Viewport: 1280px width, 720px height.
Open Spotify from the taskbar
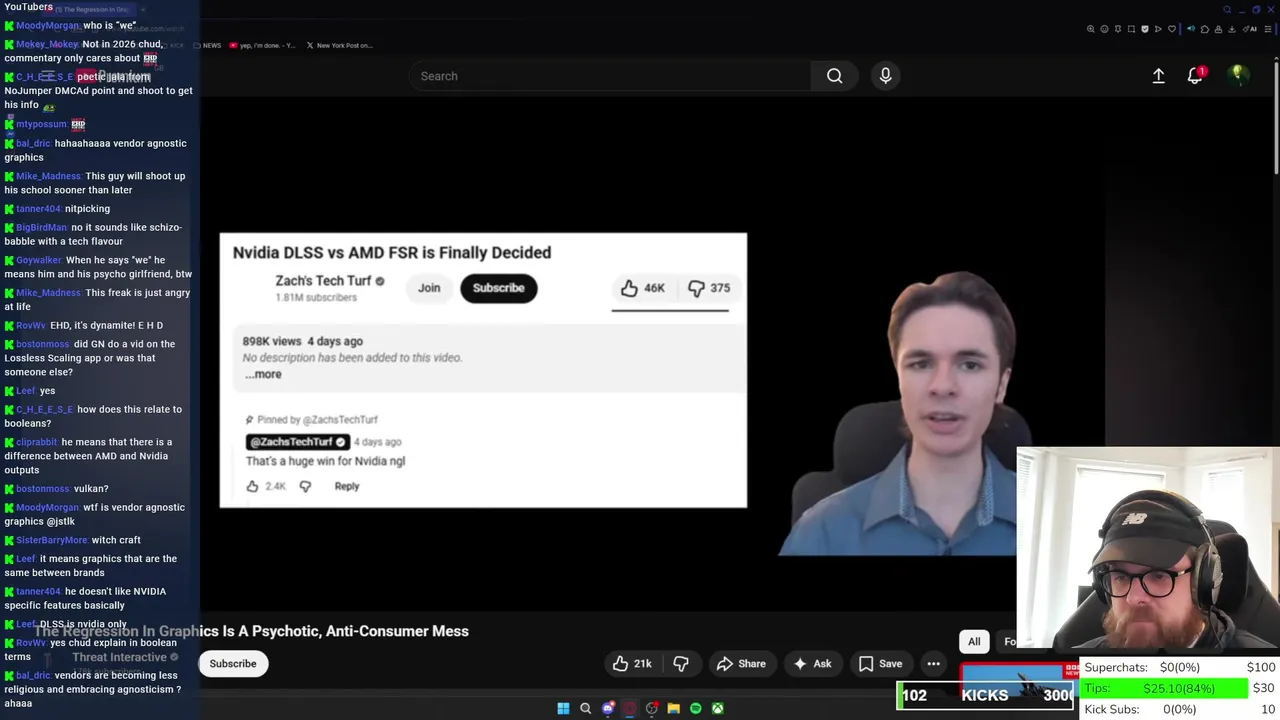click(696, 709)
